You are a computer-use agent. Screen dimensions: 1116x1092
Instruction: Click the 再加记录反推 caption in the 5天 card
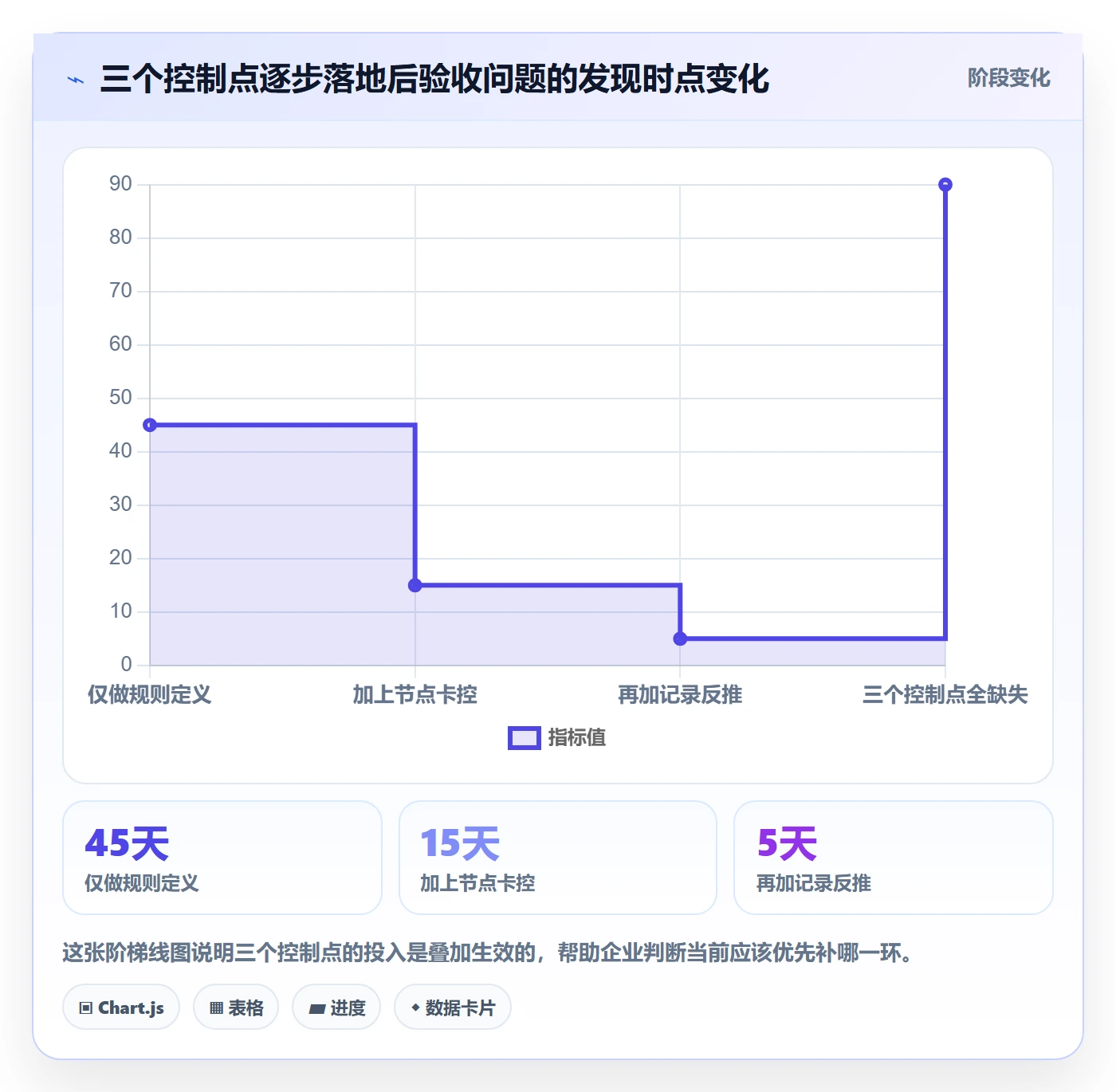click(x=814, y=883)
